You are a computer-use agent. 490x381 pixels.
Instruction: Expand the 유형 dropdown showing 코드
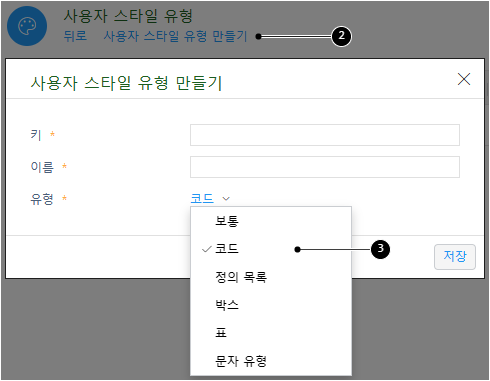click(210, 199)
